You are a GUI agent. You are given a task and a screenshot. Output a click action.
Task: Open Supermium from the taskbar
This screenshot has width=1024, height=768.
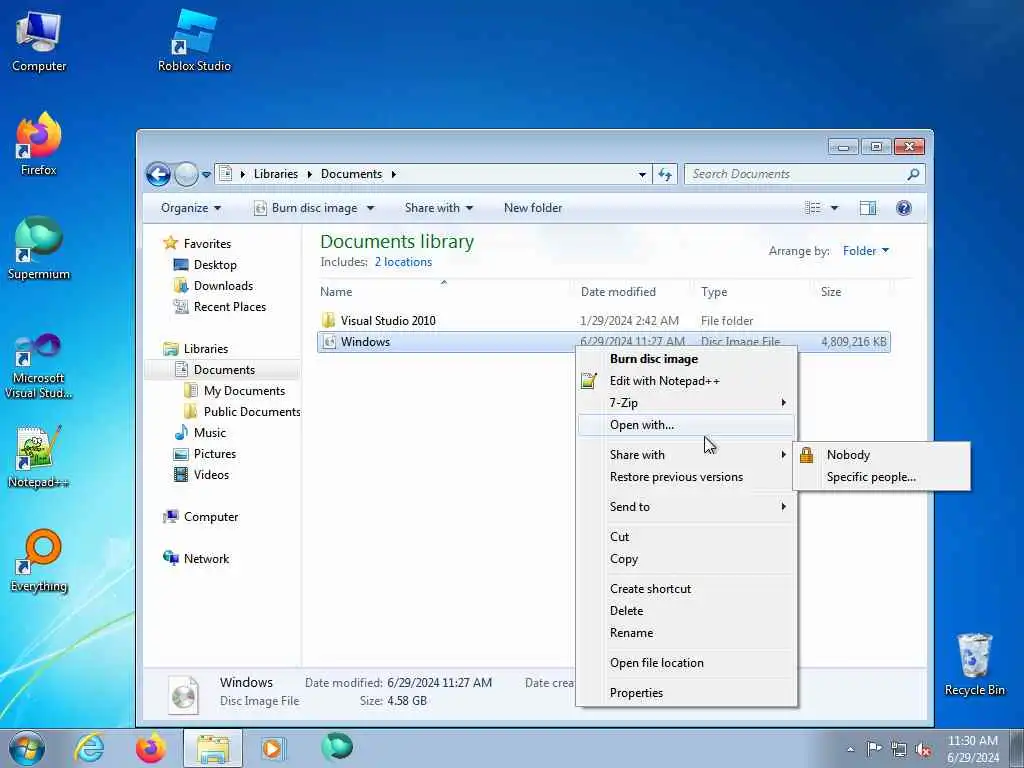click(x=337, y=746)
